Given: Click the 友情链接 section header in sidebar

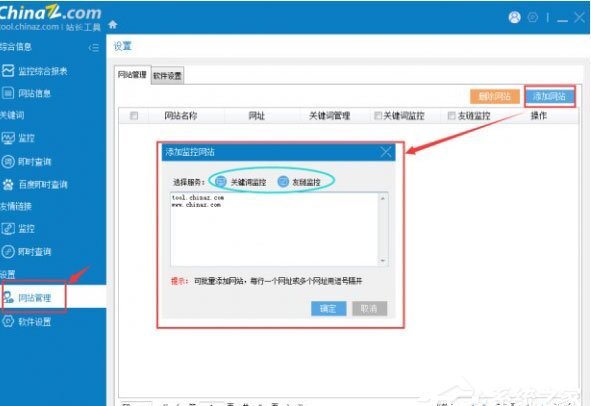Looking at the screenshot, I should pos(16,206).
